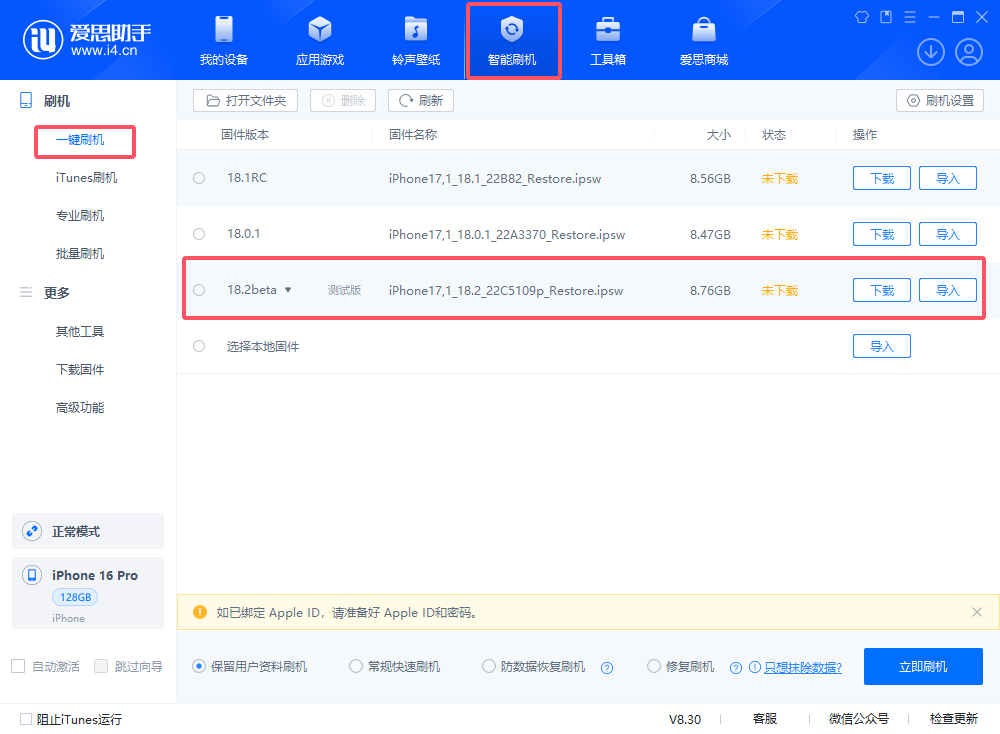Open the 应用游戏 apps and games tab
This screenshot has height=734, width=1000.
coord(320,41)
